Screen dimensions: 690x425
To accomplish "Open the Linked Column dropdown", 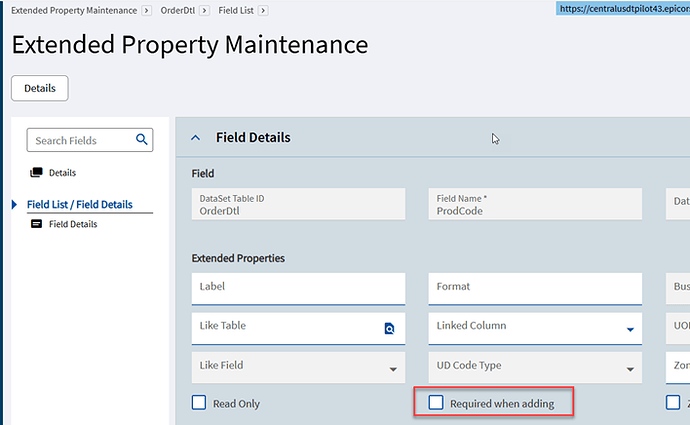I will coord(631,328).
